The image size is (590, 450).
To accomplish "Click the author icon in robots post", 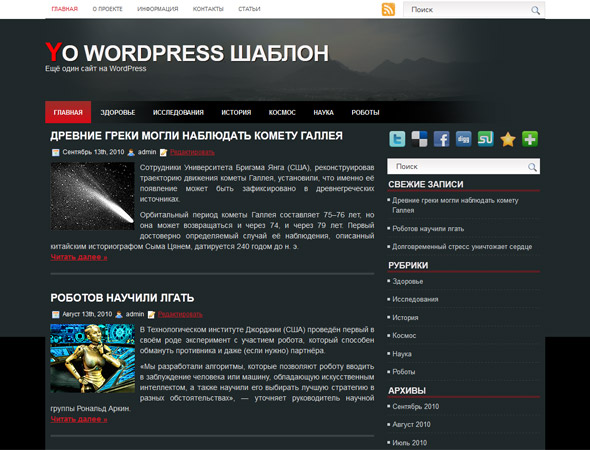I will [x=119, y=315].
